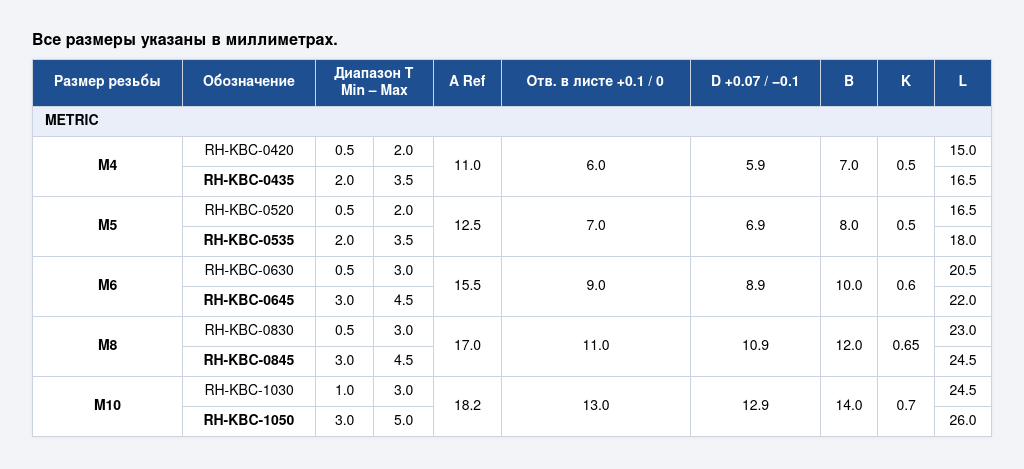The image size is (1024, 469).
Task: Click the "Отв. в листе +0.1 / 0" header
Action: click(x=595, y=82)
